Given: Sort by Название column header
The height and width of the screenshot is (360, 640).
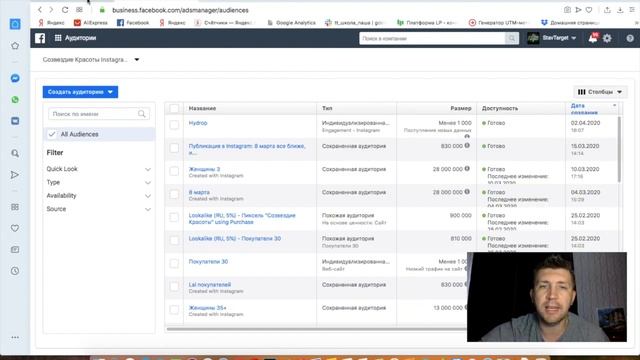Looking at the screenshot, I should (202, 108).
